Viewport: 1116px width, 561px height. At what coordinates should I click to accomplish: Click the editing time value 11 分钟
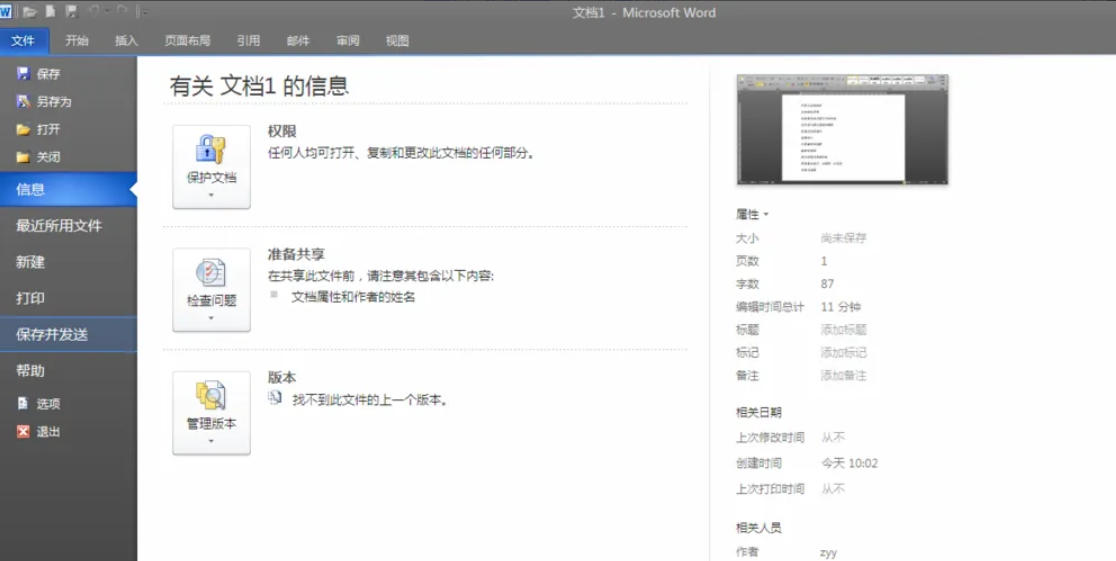tap(841, 307)
